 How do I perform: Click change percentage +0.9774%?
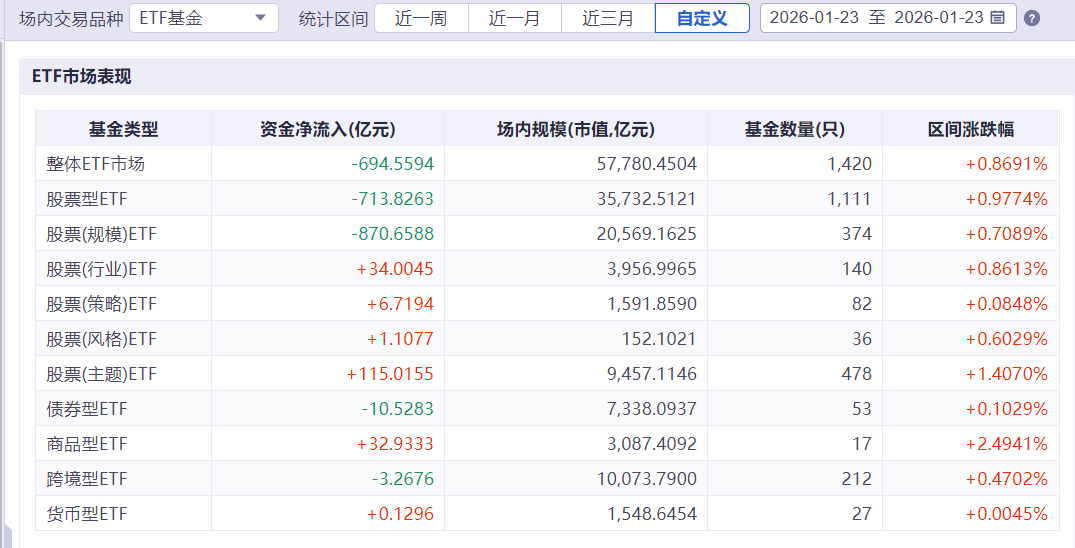(x=1006, y=199)
